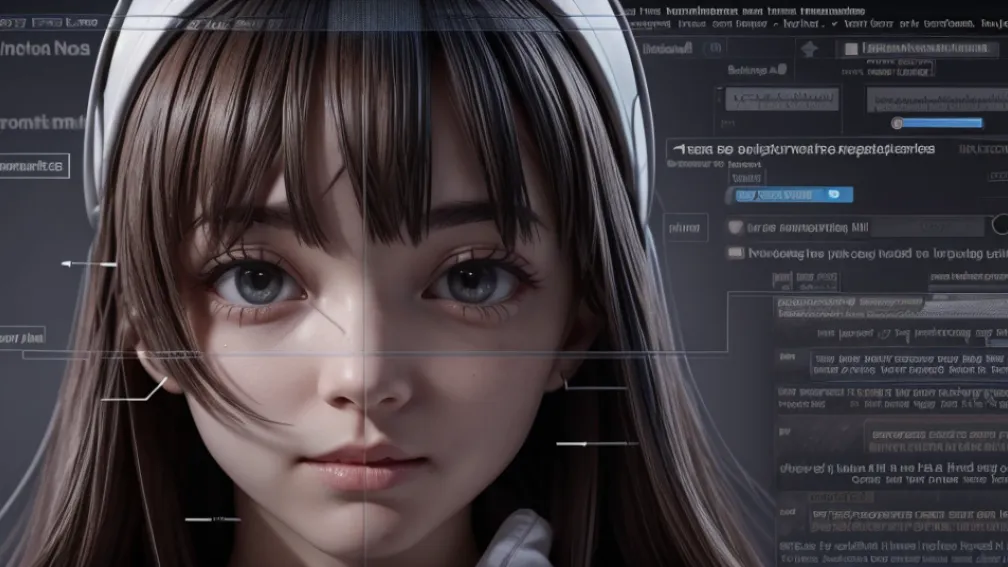Click the shield icon left of the dark input field

737,227
